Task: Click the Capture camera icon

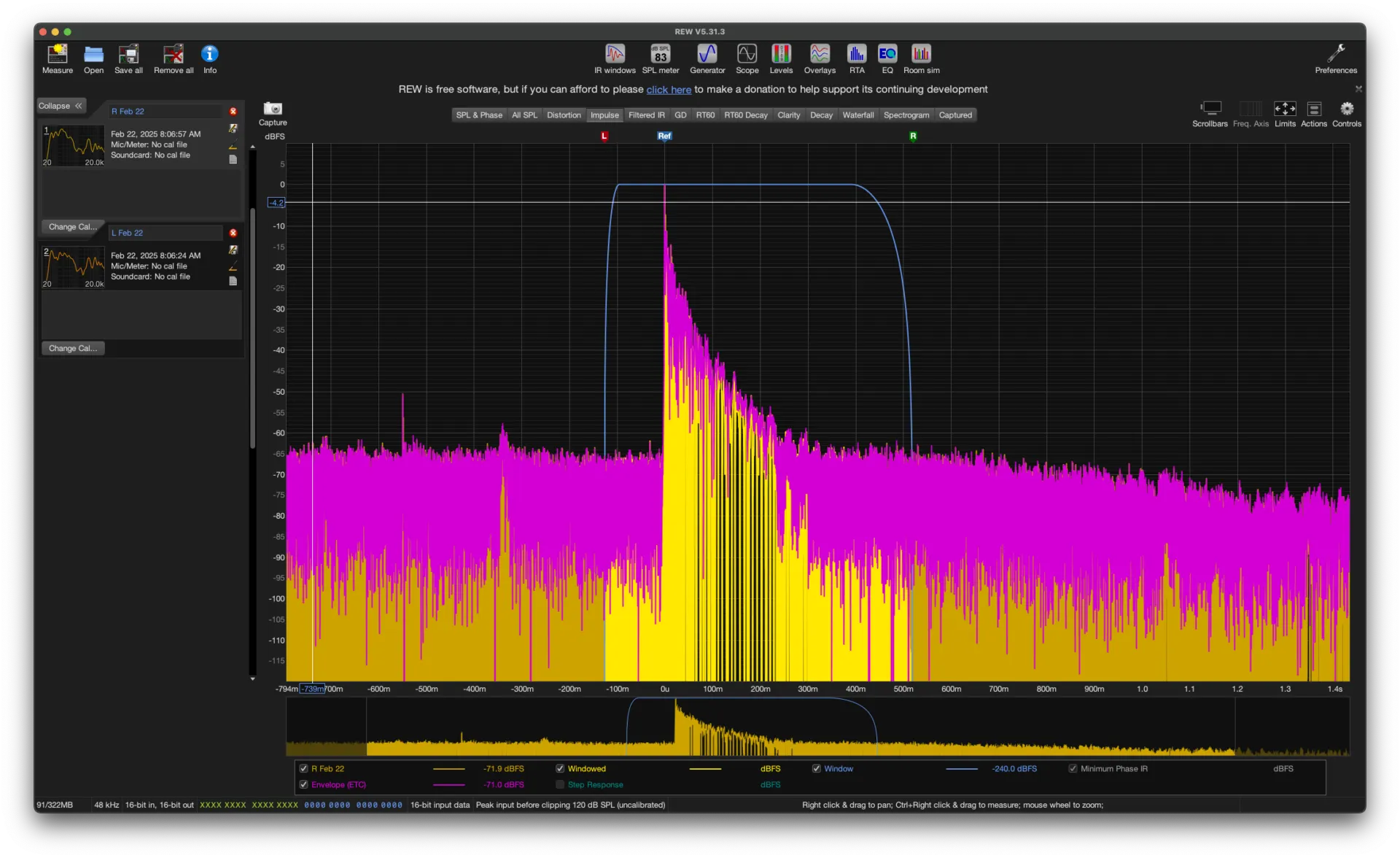Action: tap(273, 109)
